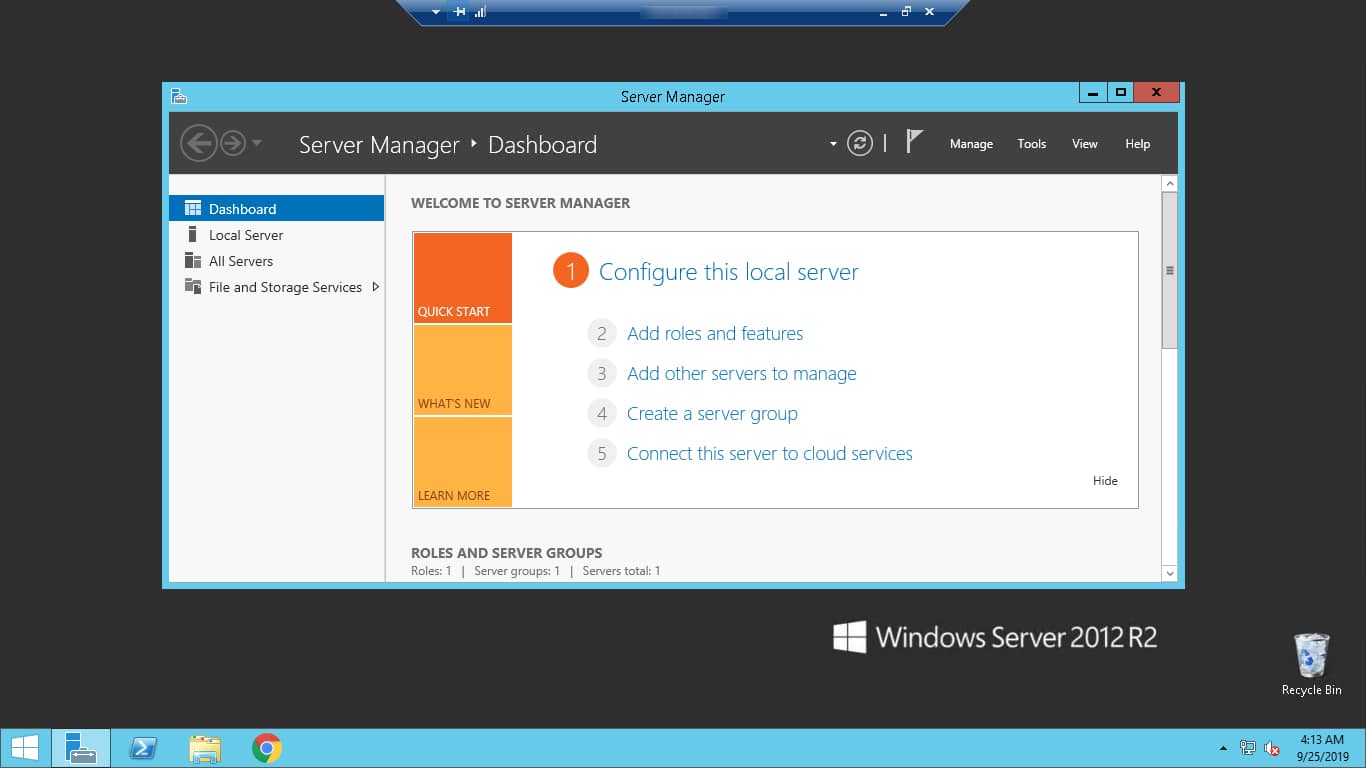Image resolution: width=1366 pixels, height=768 pixels.
Task: Click the forward navigation arrow
Action: (233, 143)
